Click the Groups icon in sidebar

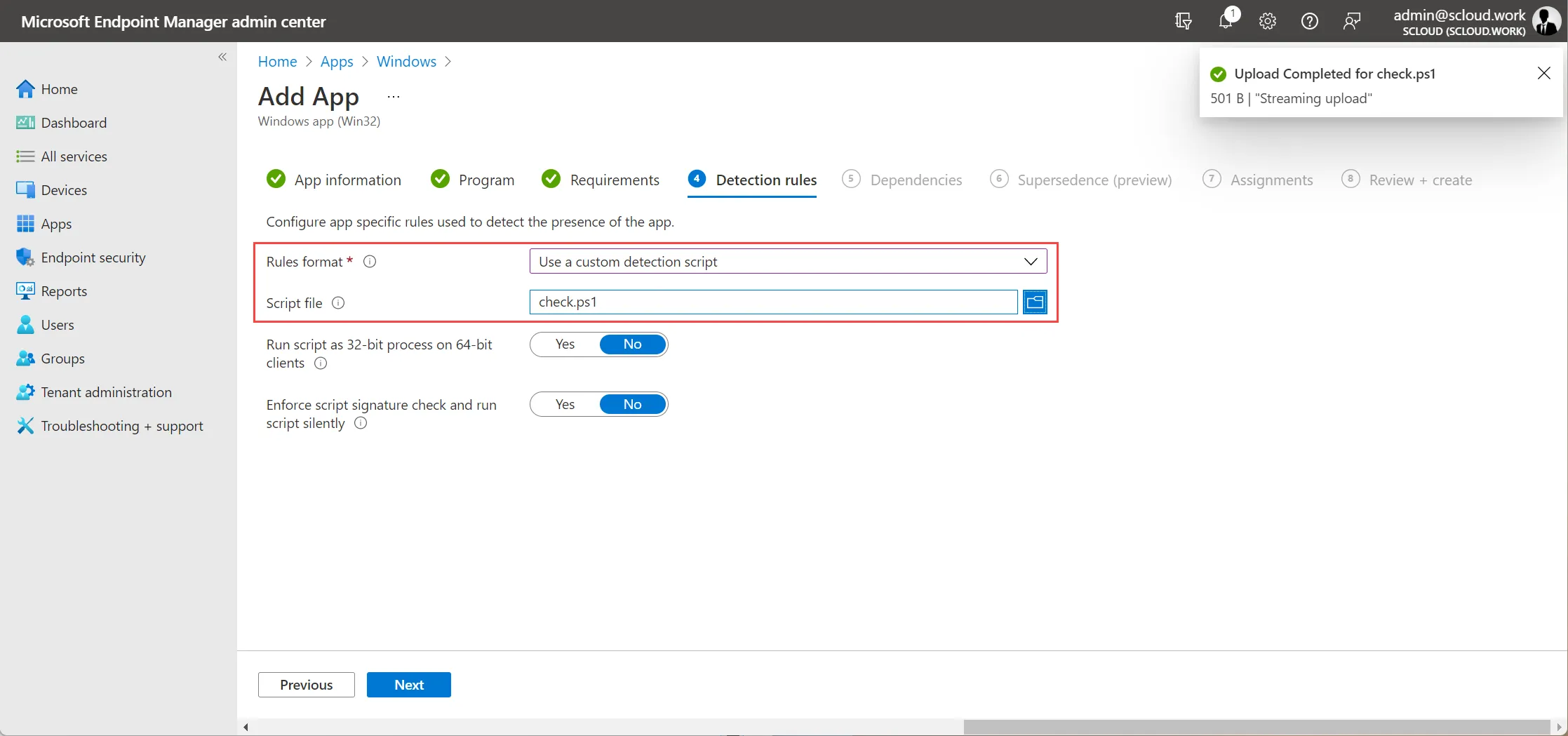click(25, 359)
